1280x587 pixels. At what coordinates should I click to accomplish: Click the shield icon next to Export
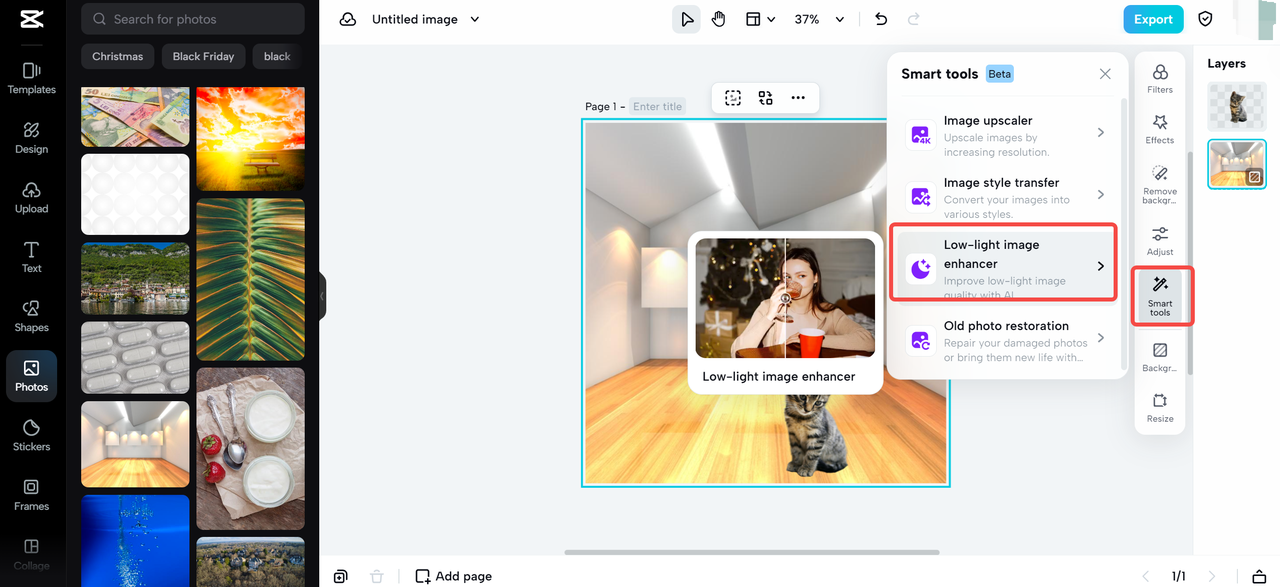pyautogui.click(x=1205, y=19)
